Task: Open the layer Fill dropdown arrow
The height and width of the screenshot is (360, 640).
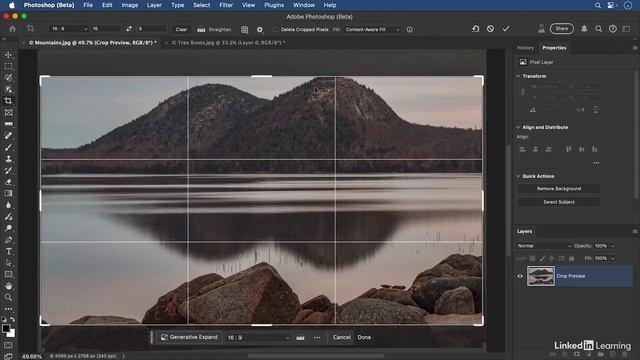Action: (613, 258)
